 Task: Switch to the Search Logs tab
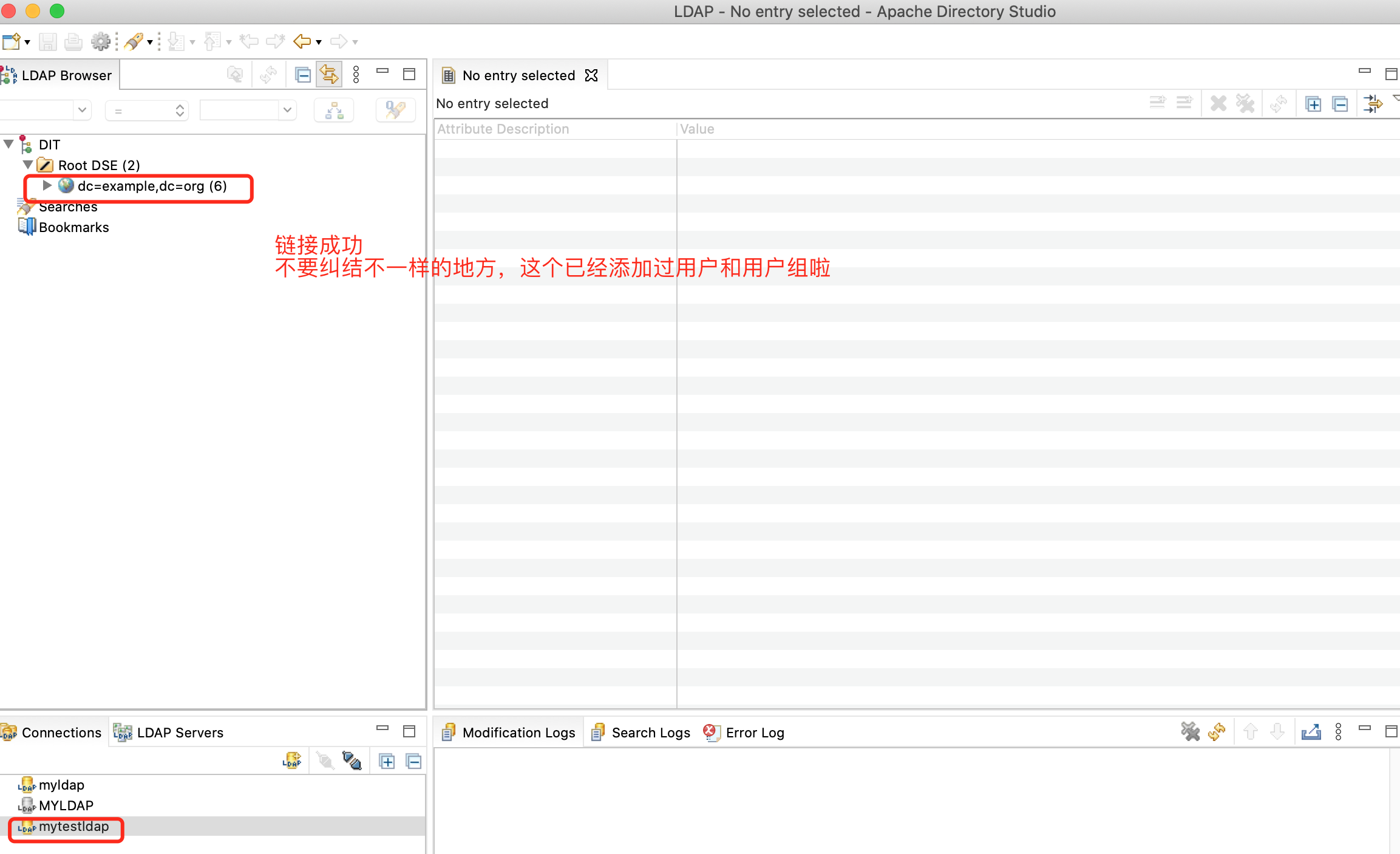click(x=650, y=732)
